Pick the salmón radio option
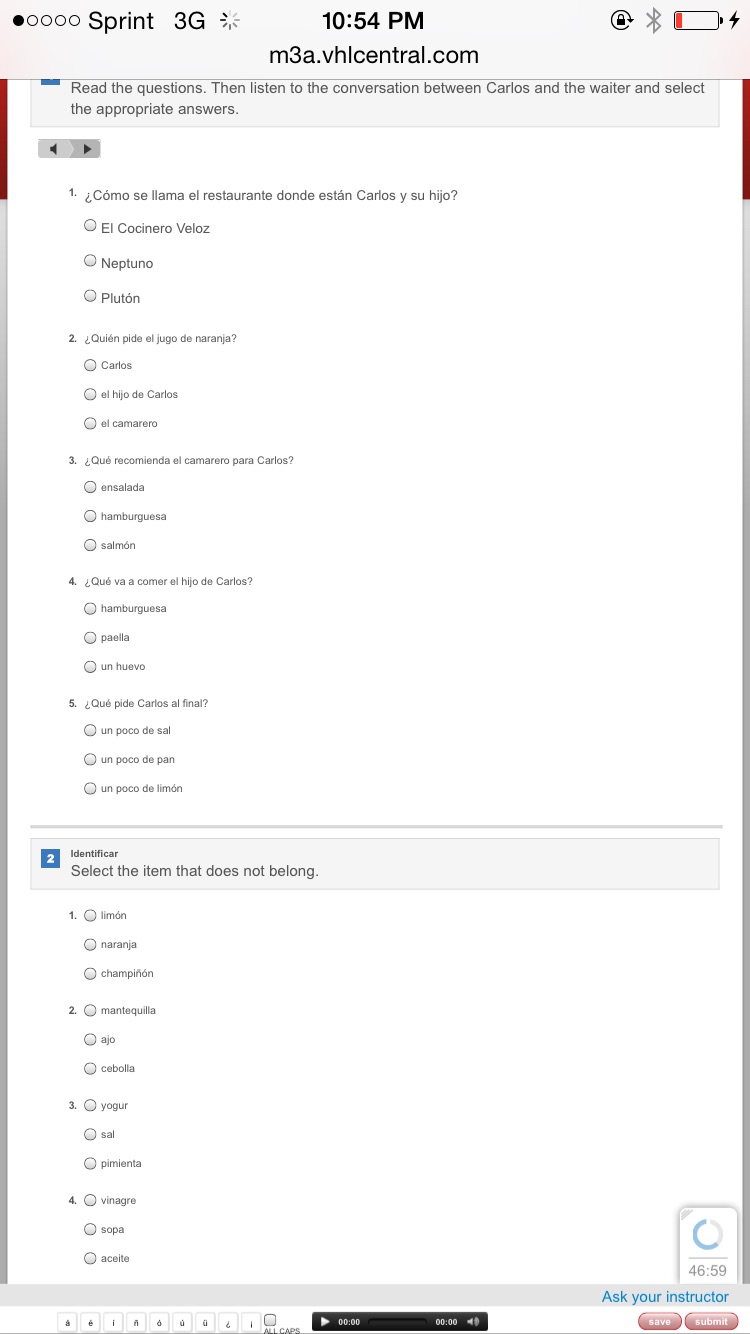The height and width of the screenshot is (1334, 750). coord(91,545)
